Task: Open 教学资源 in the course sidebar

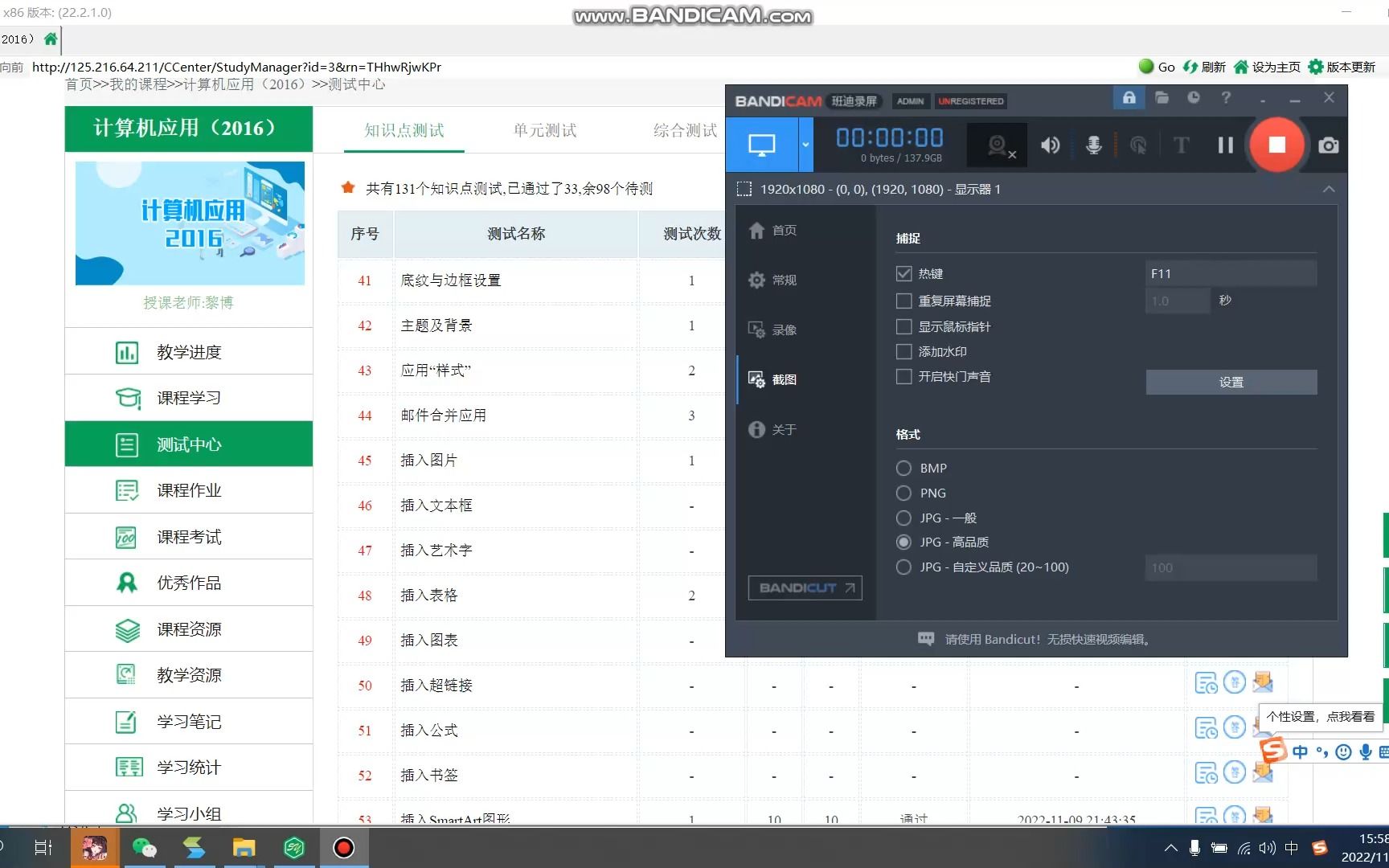Action: [189, 675]
